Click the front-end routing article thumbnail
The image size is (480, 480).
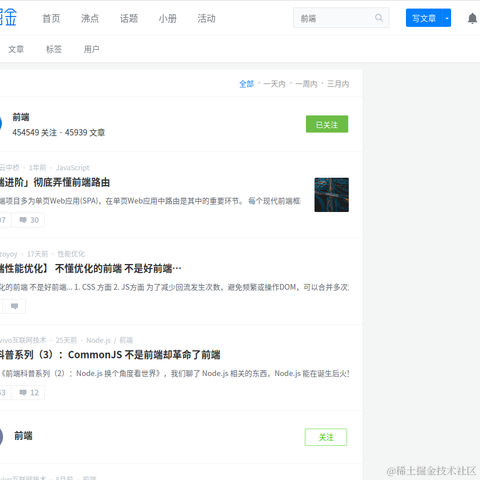point(331,195)
